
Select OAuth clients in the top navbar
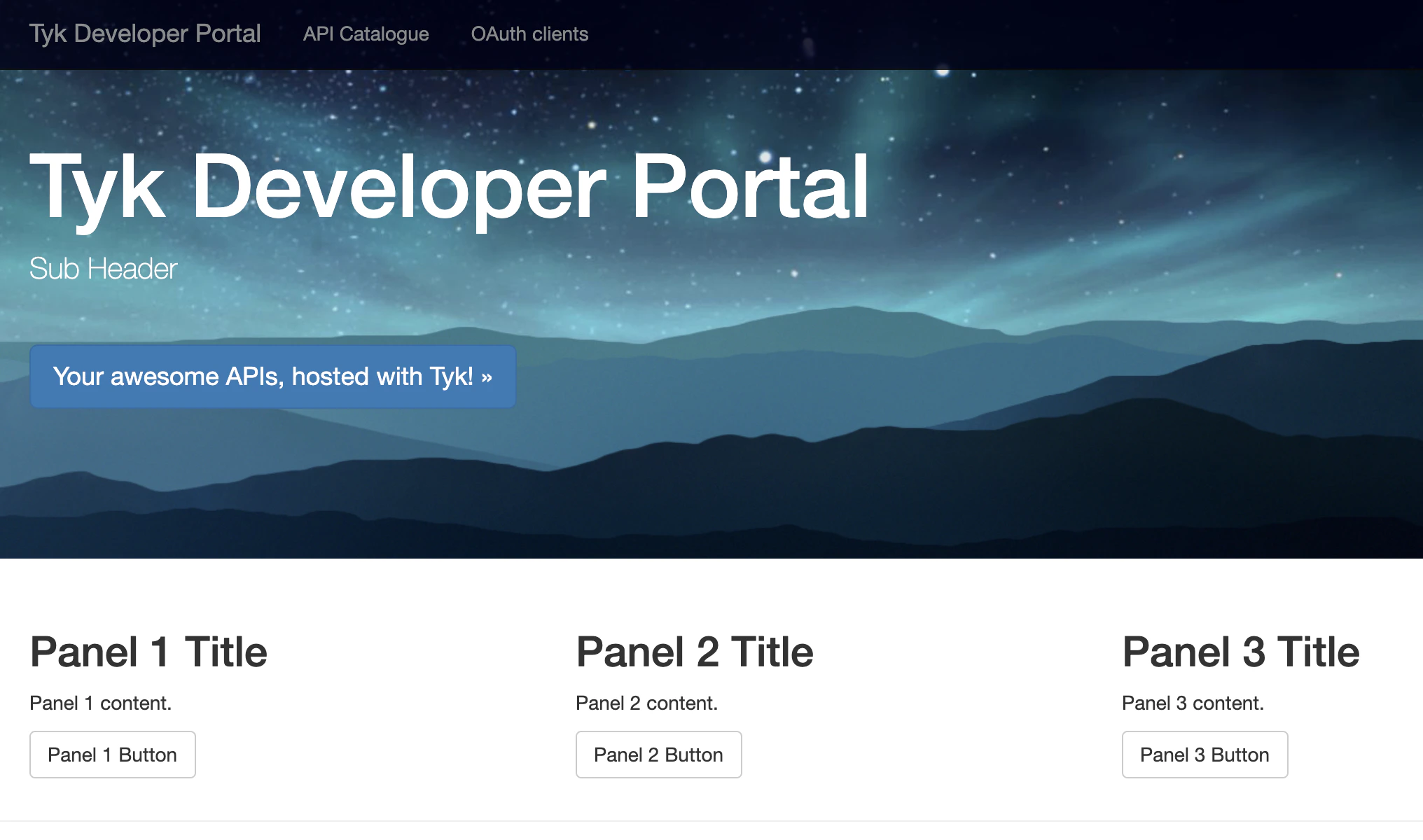[530, 34]
